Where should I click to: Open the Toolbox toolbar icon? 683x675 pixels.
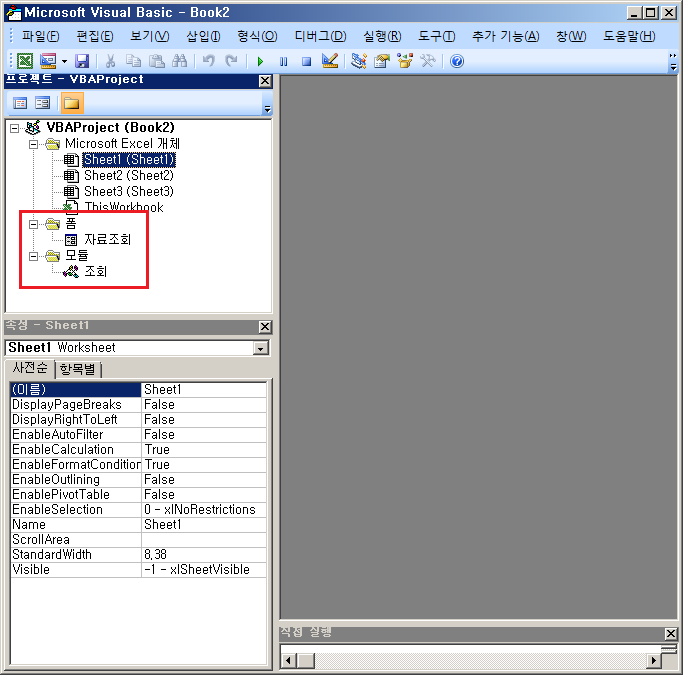428,61
